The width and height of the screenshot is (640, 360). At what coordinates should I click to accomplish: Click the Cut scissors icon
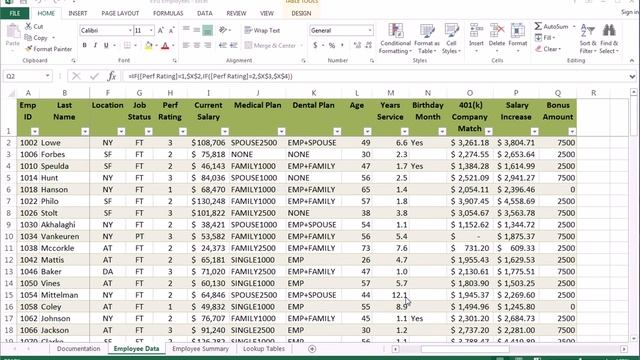click(28, 26)
